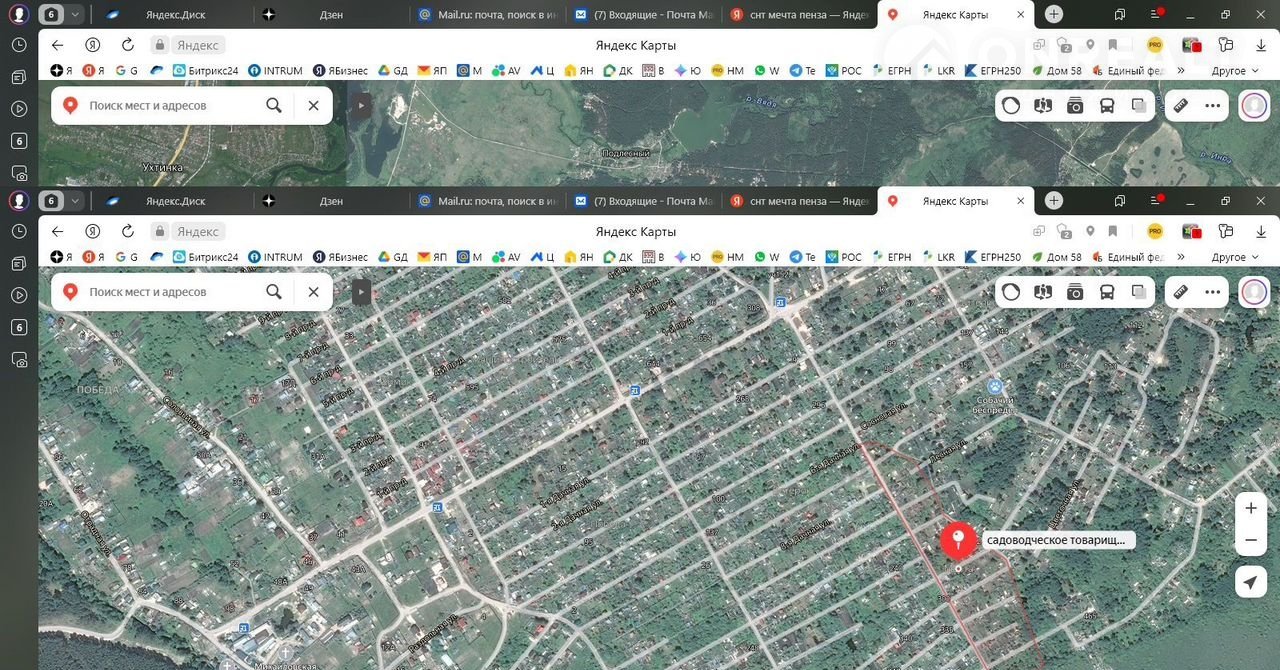1280x670 pixels.
Task: Zoom in the map with the plus button
Action: (x=1250, y=508)
